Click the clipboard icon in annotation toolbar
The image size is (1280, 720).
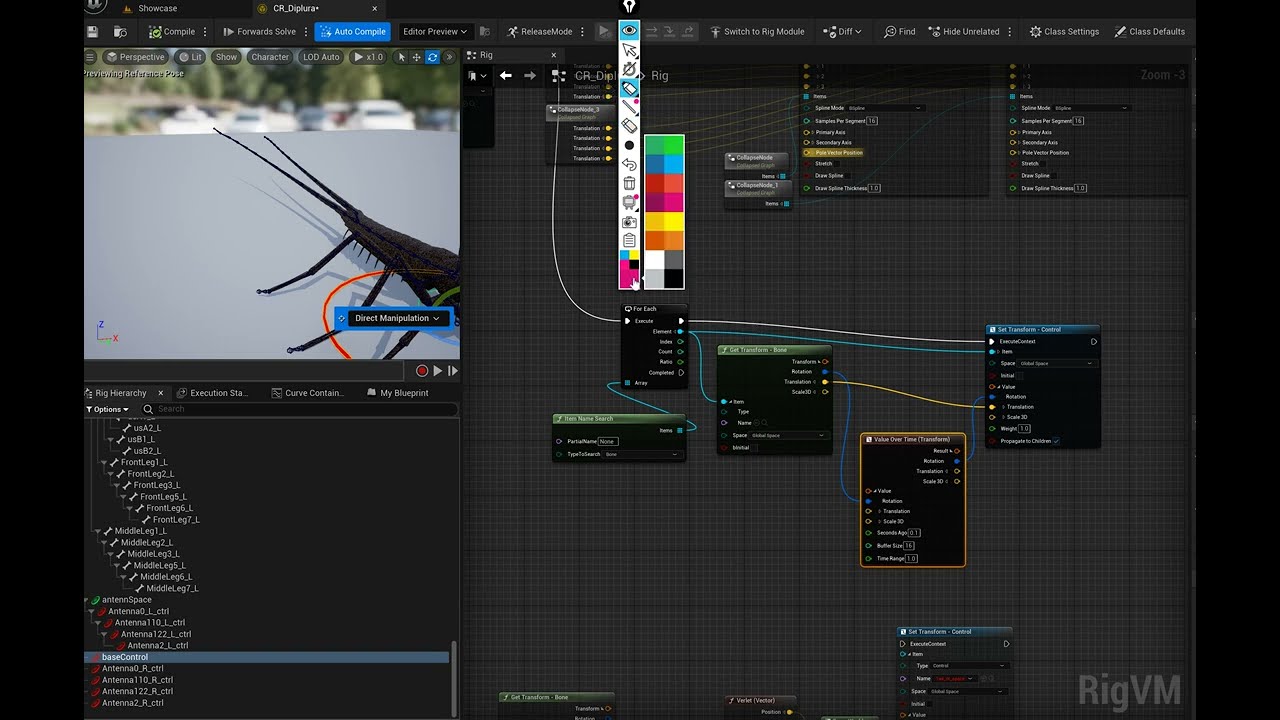(x=629, y=240)
